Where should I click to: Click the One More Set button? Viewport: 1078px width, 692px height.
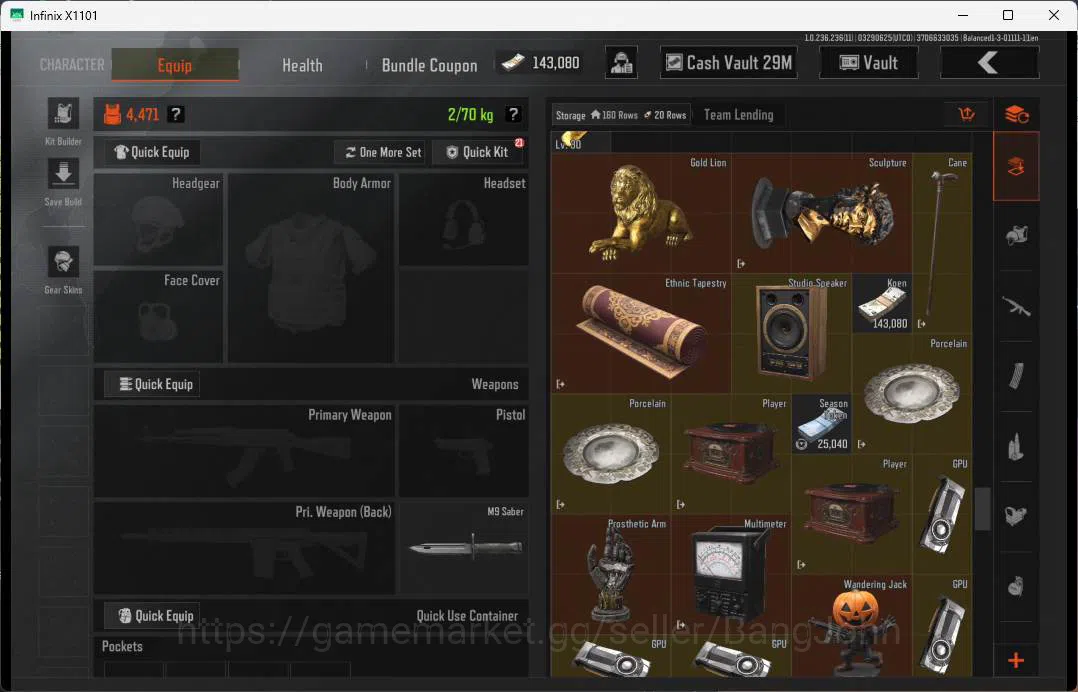[383, 152]
